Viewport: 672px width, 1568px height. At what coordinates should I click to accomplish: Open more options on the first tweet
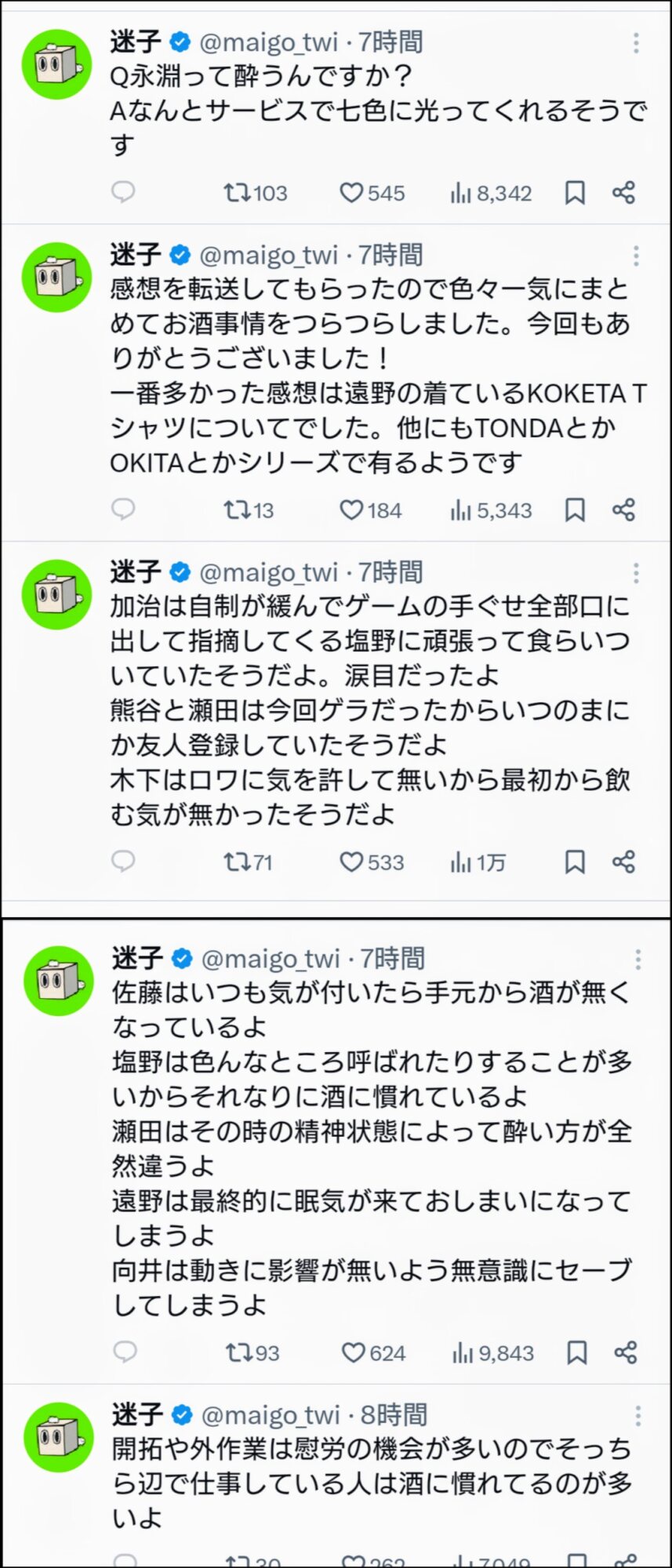coord(636,42)
